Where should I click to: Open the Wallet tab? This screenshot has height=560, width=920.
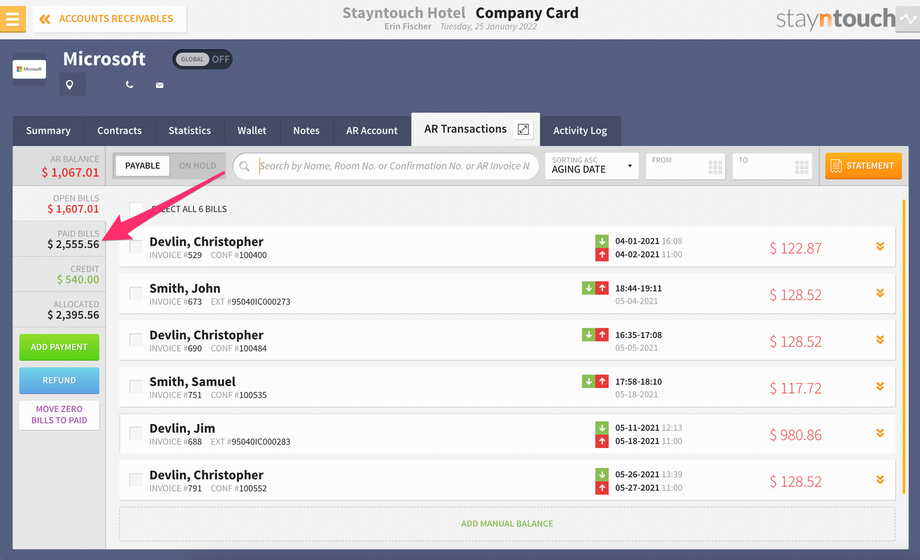(252, 130)
